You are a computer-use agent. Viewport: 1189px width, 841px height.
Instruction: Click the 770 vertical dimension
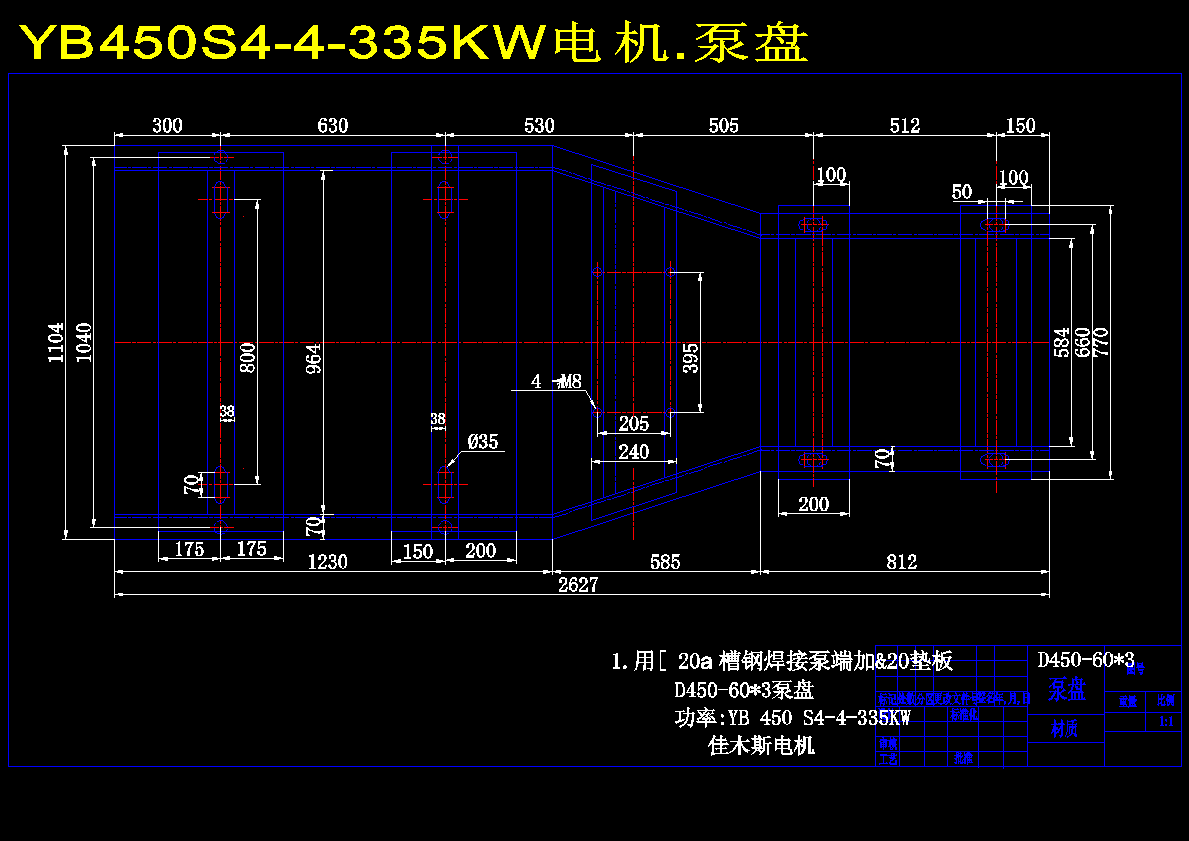(x=1101, y=342)
